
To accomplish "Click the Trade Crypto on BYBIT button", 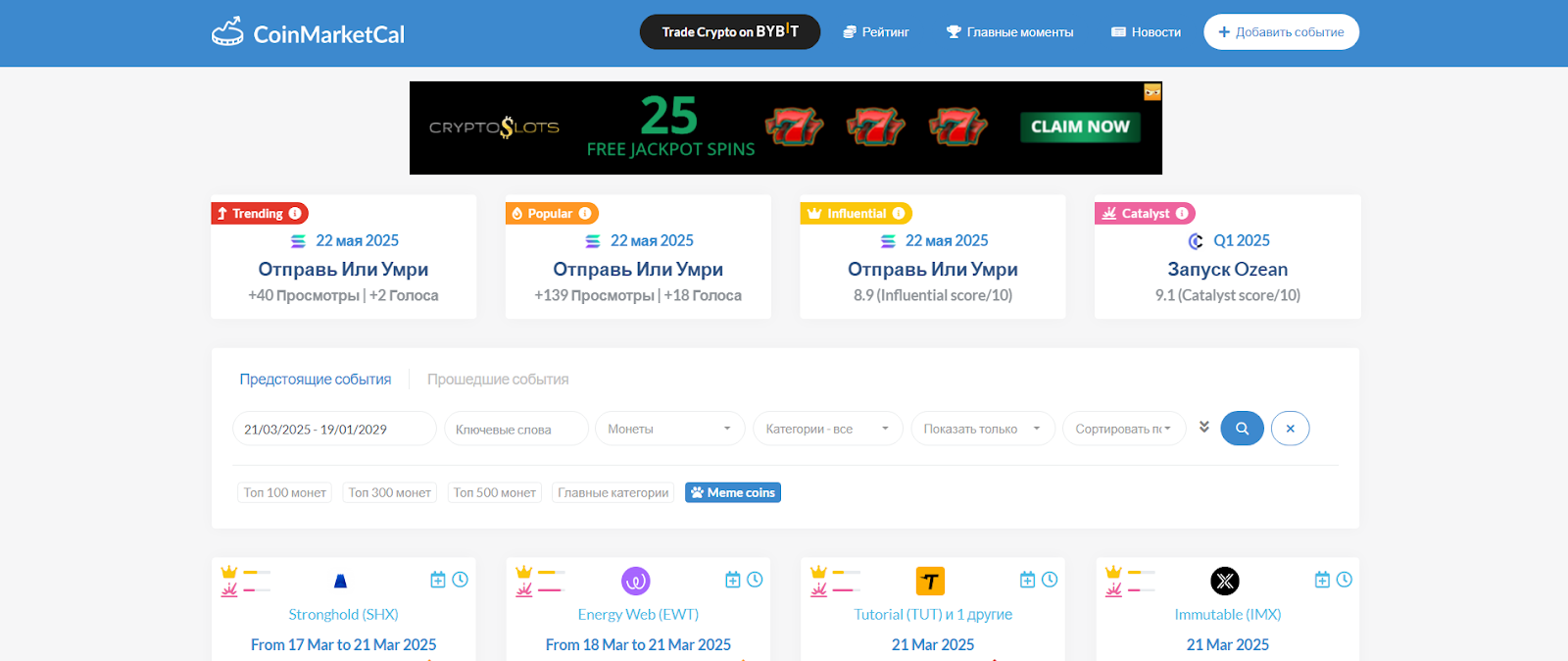I will 730,32.
